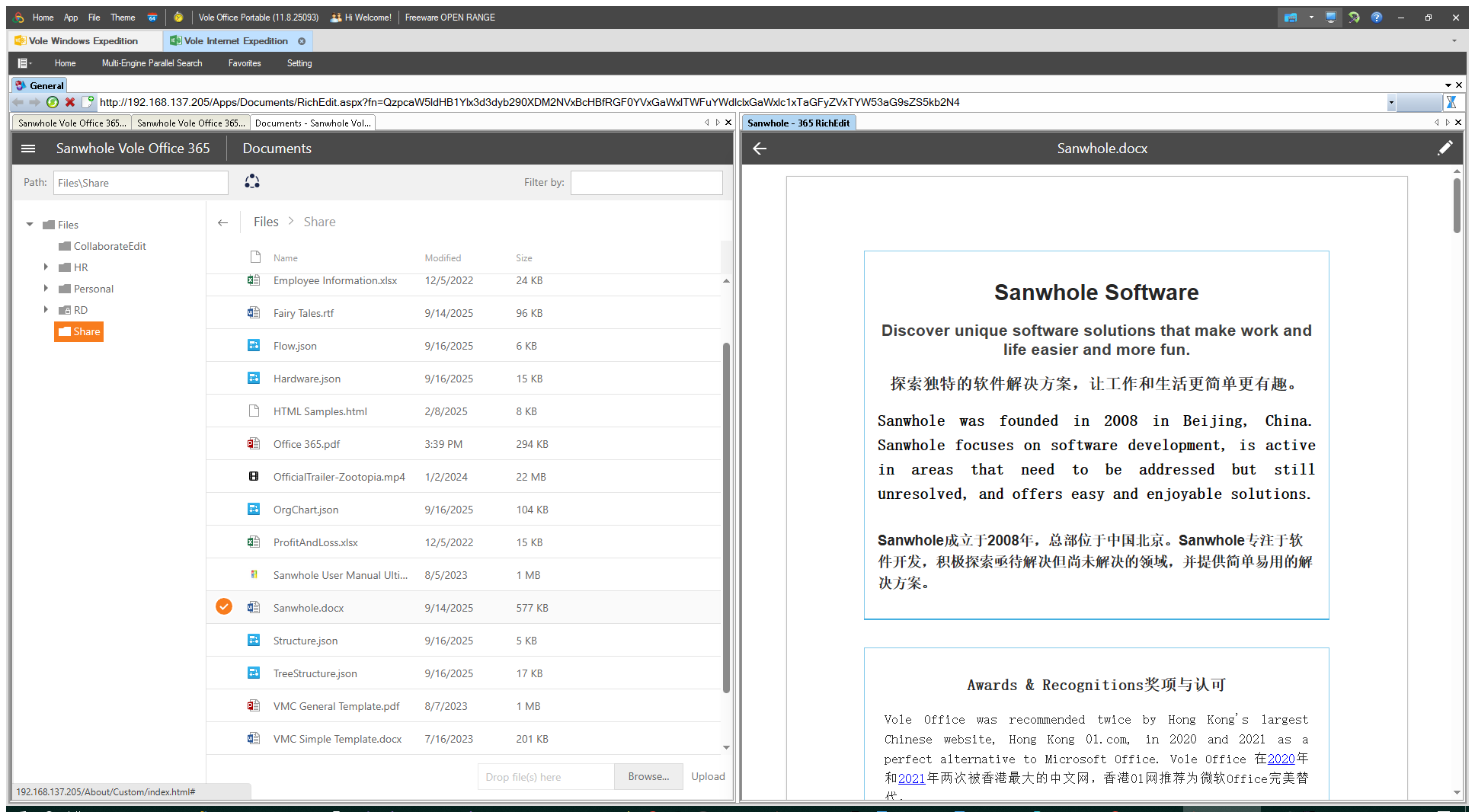Click the 2020 hyperlink in document

point(1281,759)
